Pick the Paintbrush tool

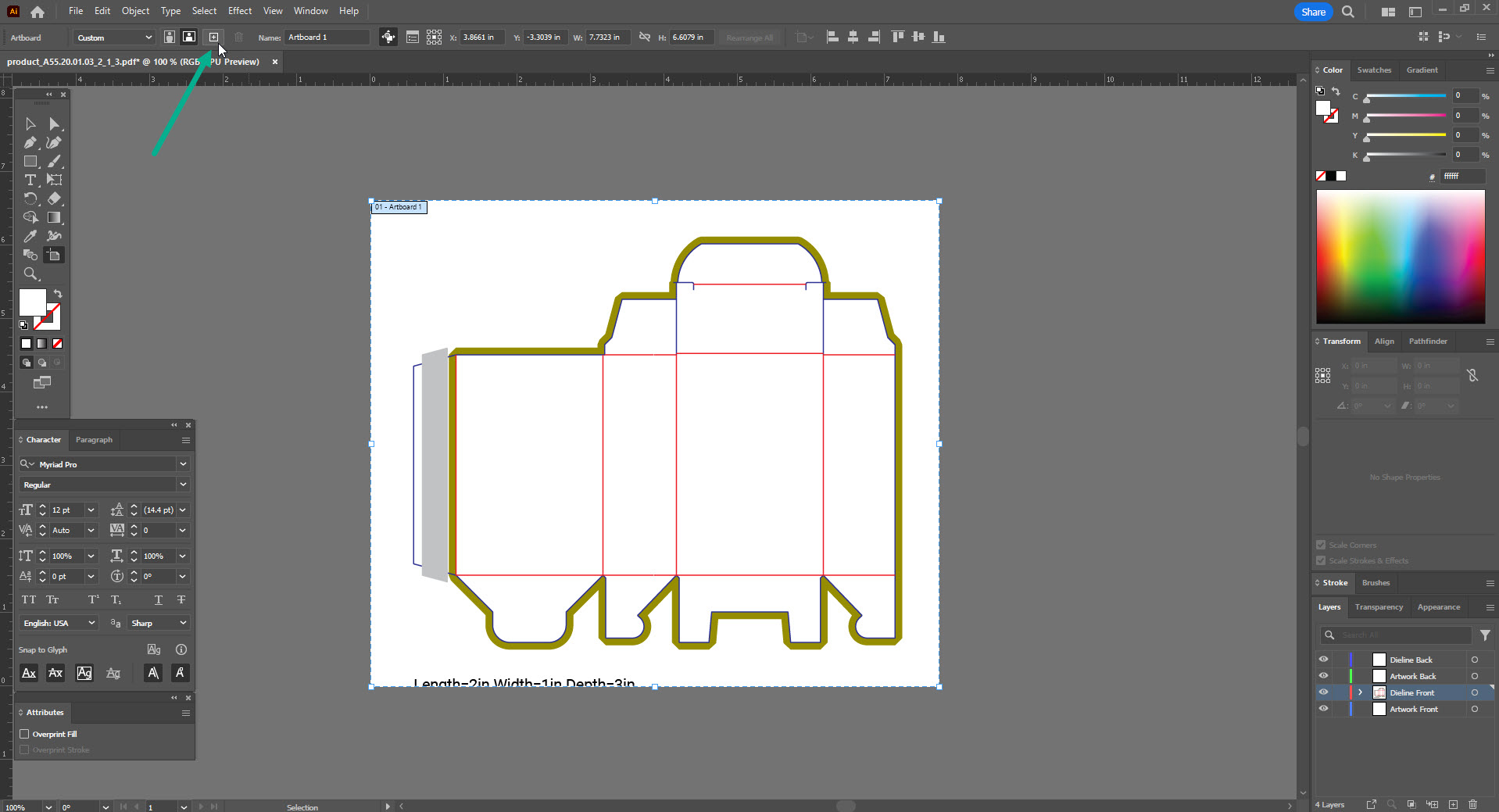54,162
